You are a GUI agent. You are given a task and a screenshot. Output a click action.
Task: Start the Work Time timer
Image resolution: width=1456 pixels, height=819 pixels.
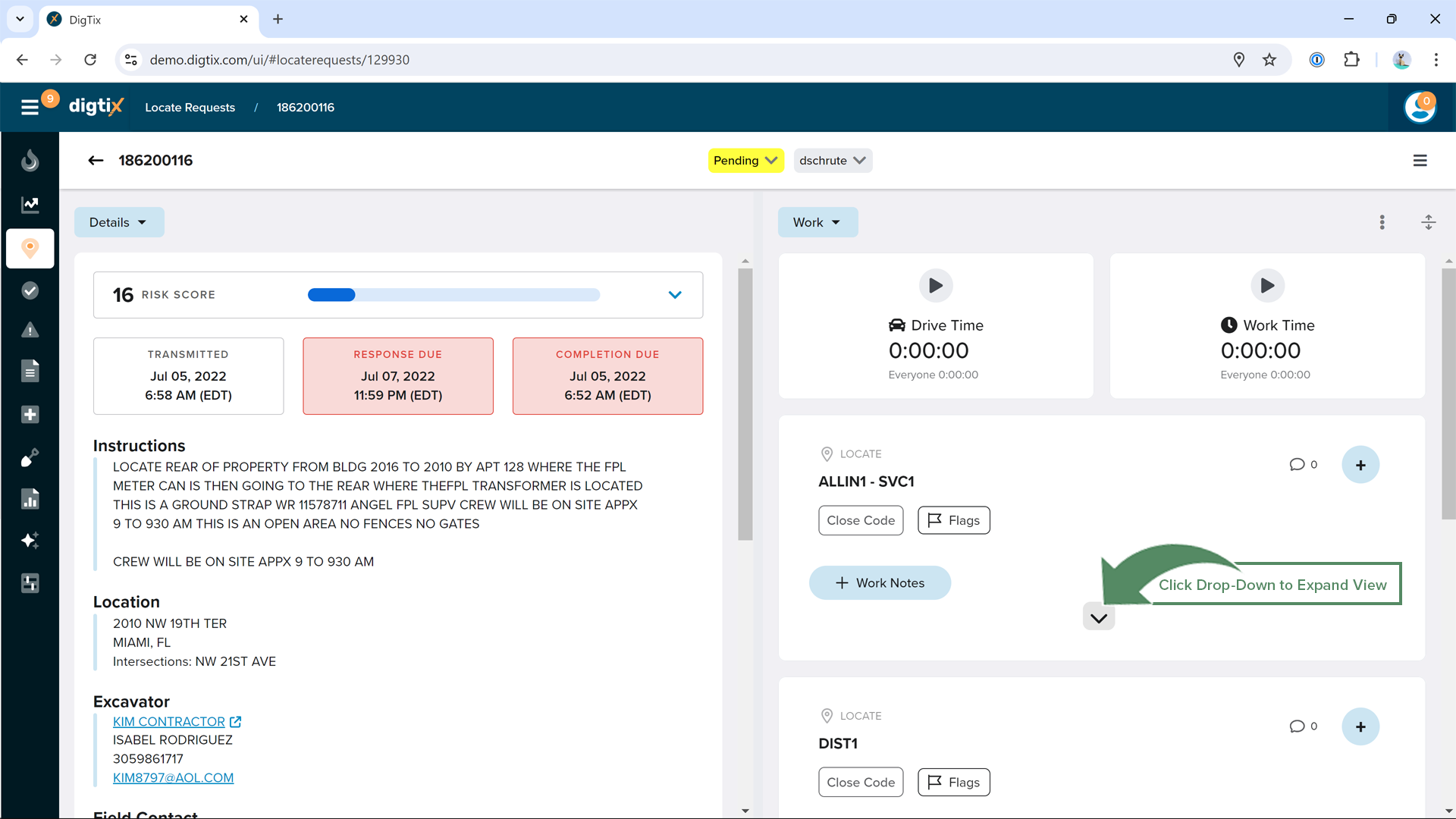pyautogui.click(x=1266, y=286)
